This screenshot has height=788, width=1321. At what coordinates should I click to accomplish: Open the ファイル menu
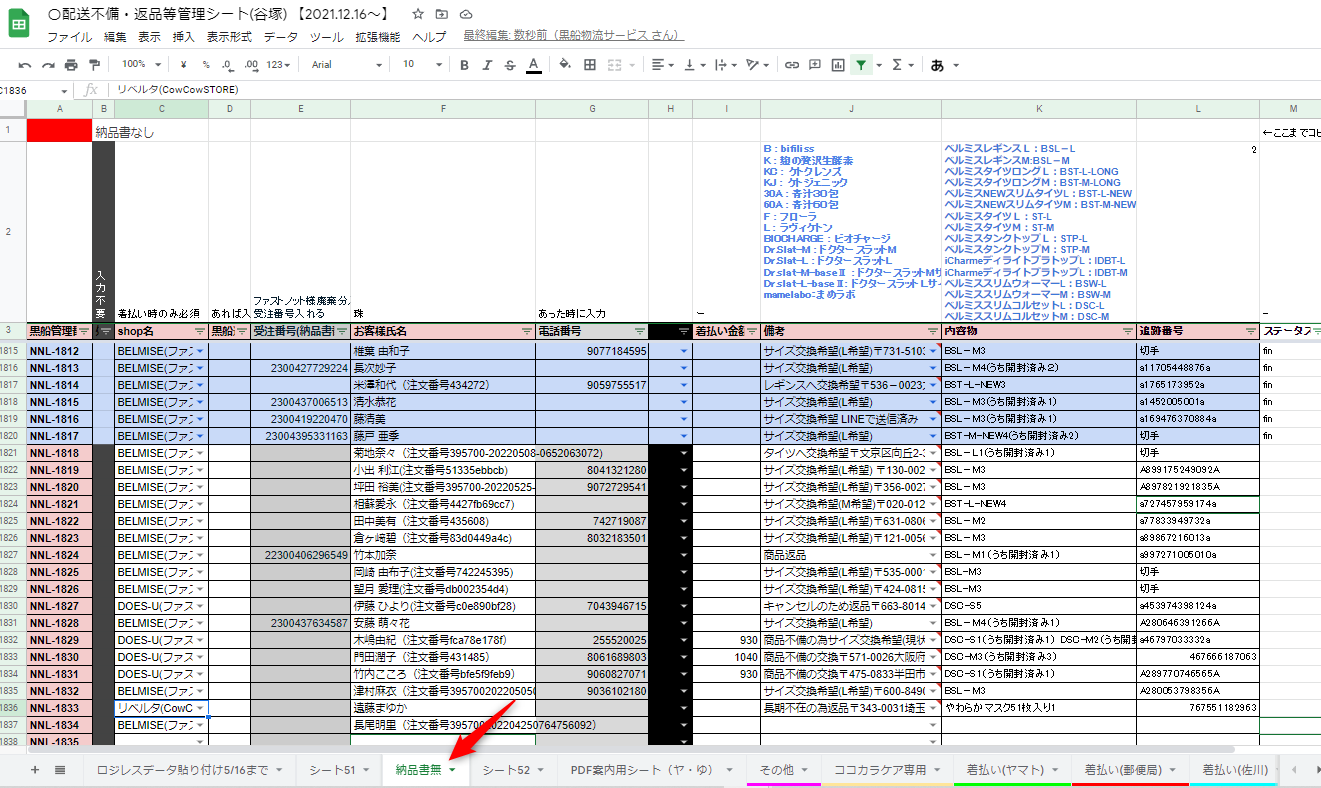pyautogui.click(x=70, y=36)
